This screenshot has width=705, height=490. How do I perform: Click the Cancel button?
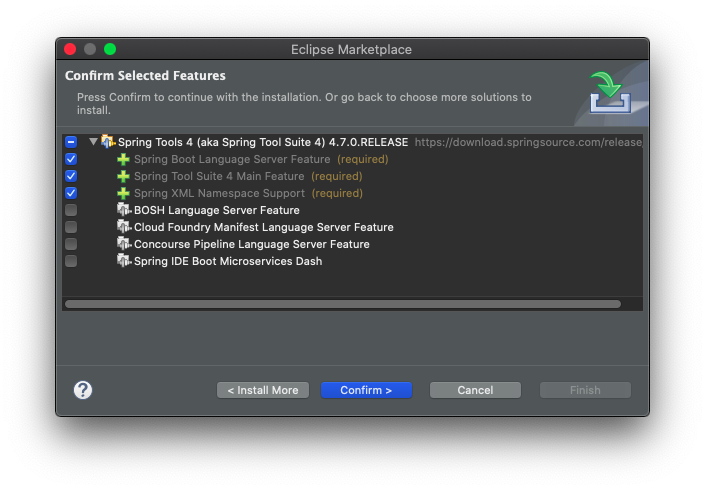[475, 390]
